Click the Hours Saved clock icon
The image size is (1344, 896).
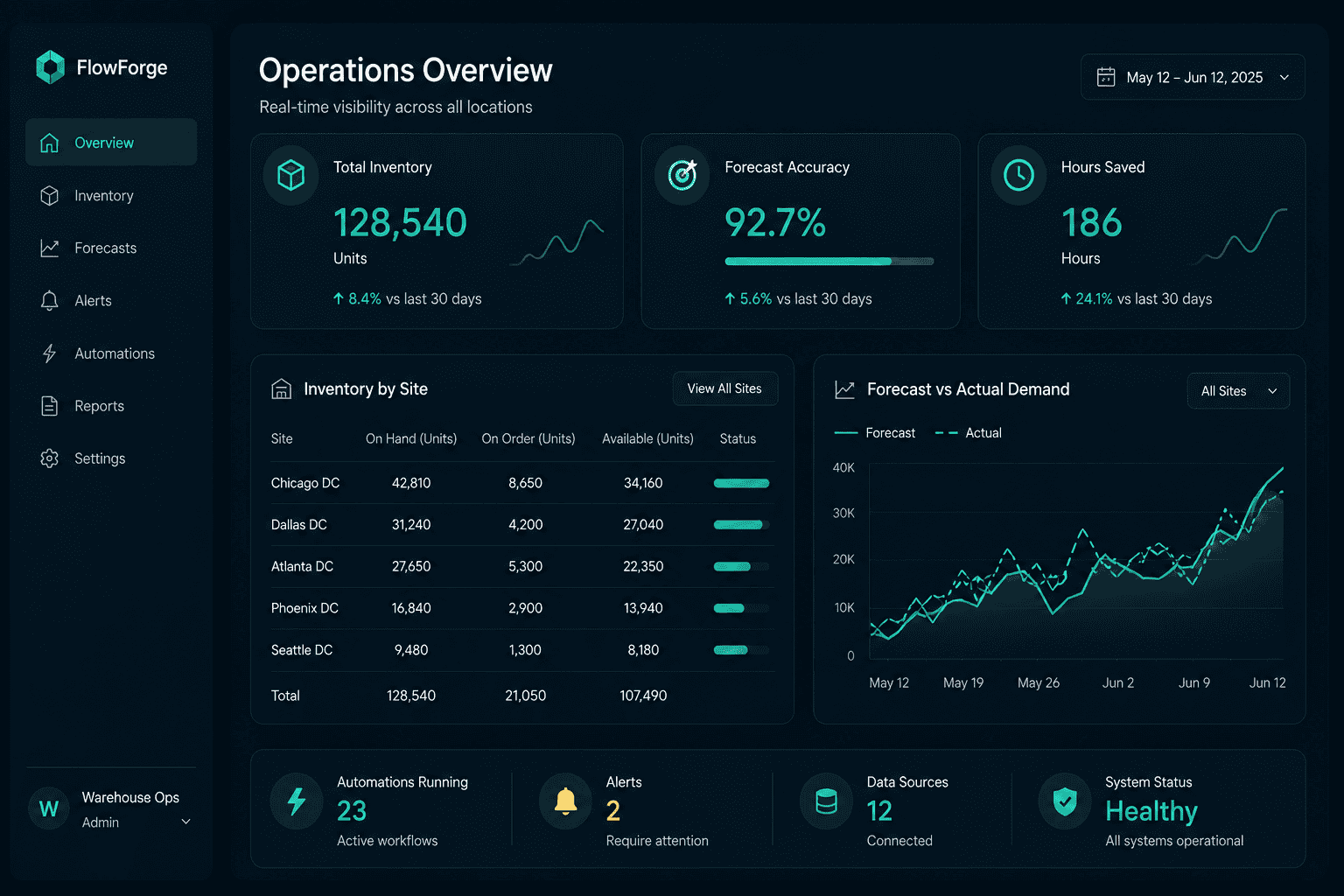[x=1018, y=175]
